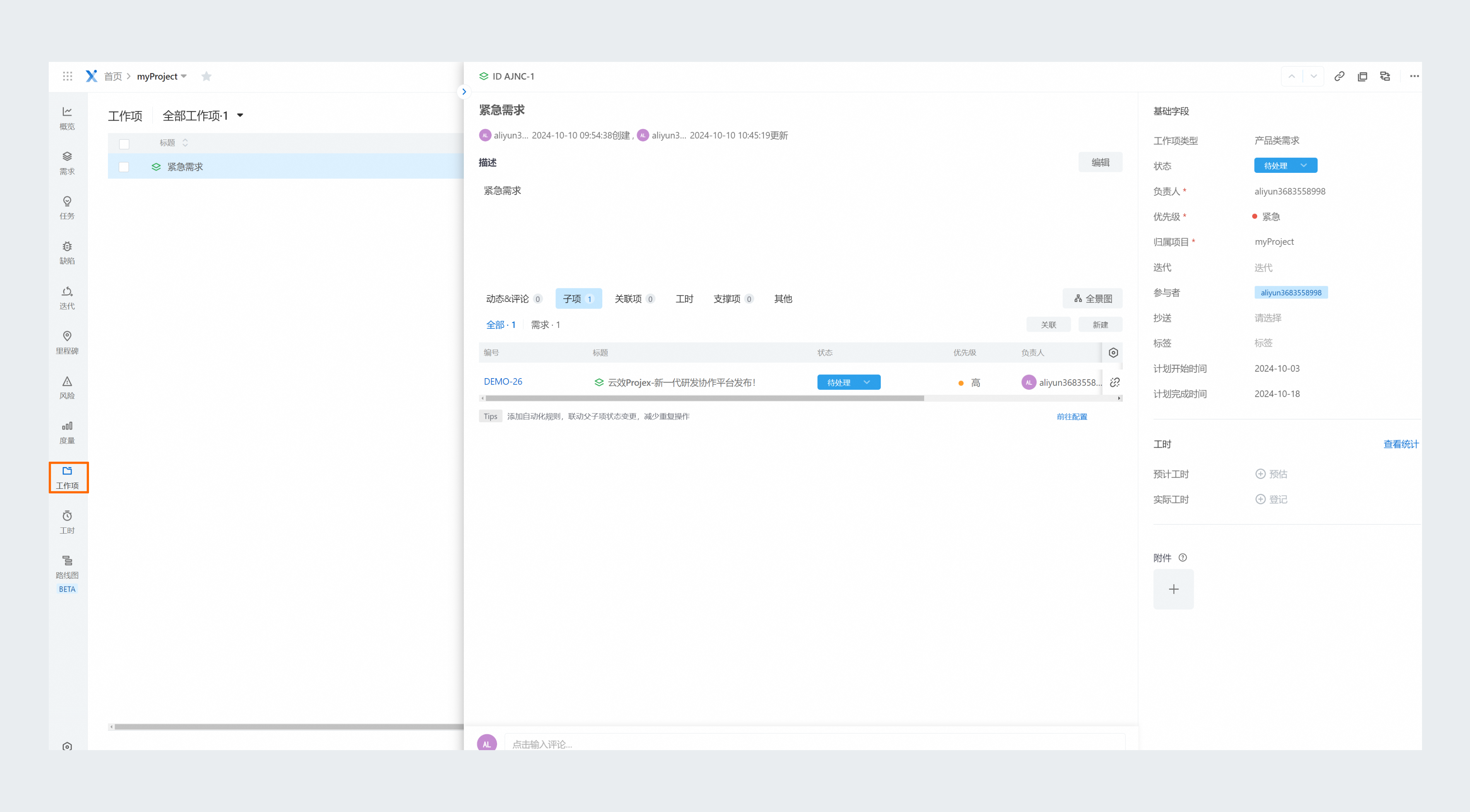Select 迭代 field placeholder value
This screenshot has width=1470, height=812.
coord(1263,268)
